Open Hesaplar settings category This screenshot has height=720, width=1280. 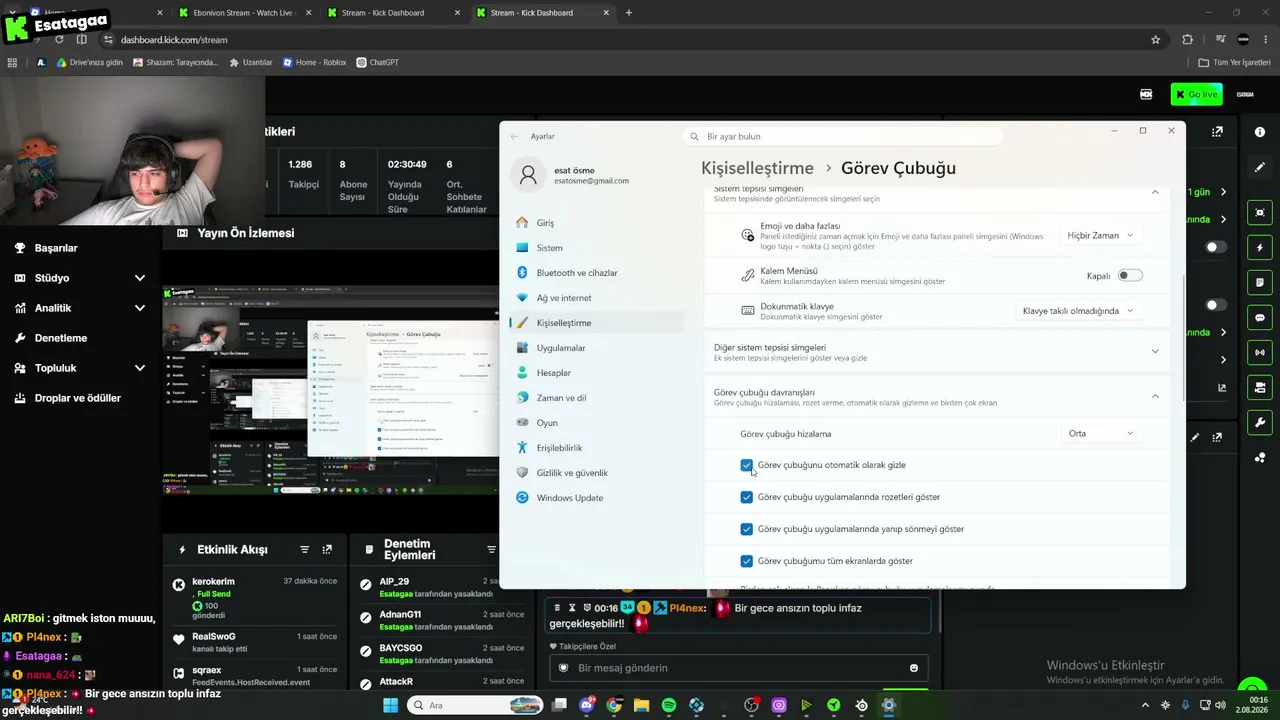pos(596,373)
